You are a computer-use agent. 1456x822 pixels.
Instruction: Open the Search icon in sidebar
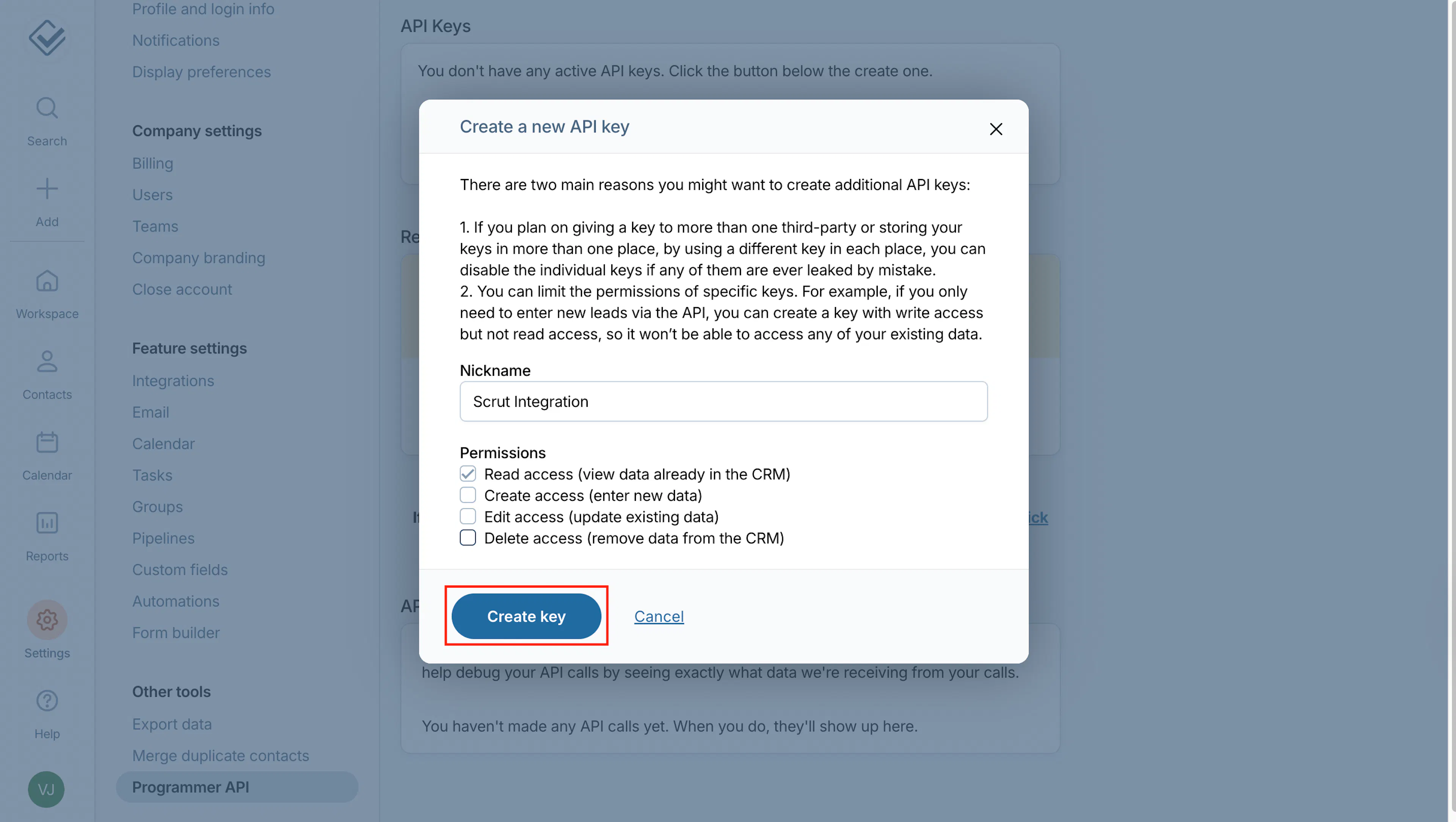coord(47,108)
